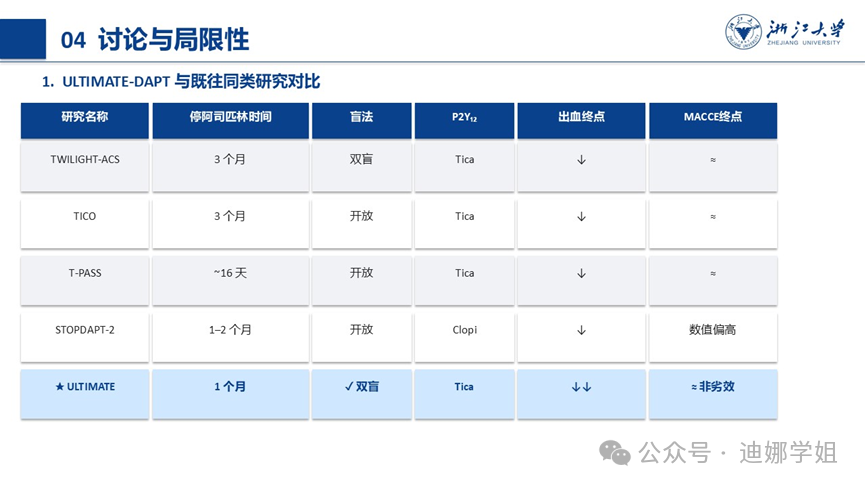Image resolution: width=865 pixels, height=487 pixels.
Task: Click the slide title 讨论与局限性
Action: [174, 40]
